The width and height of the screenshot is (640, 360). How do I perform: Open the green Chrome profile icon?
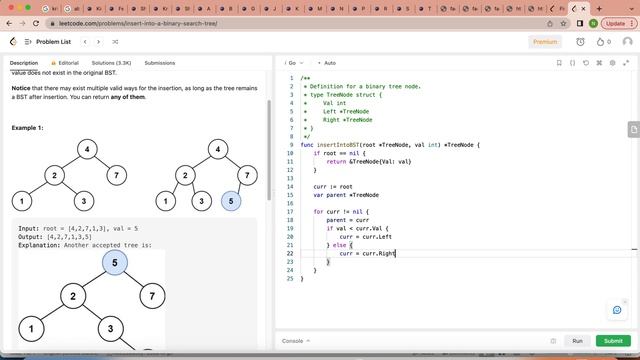point(593,24)
